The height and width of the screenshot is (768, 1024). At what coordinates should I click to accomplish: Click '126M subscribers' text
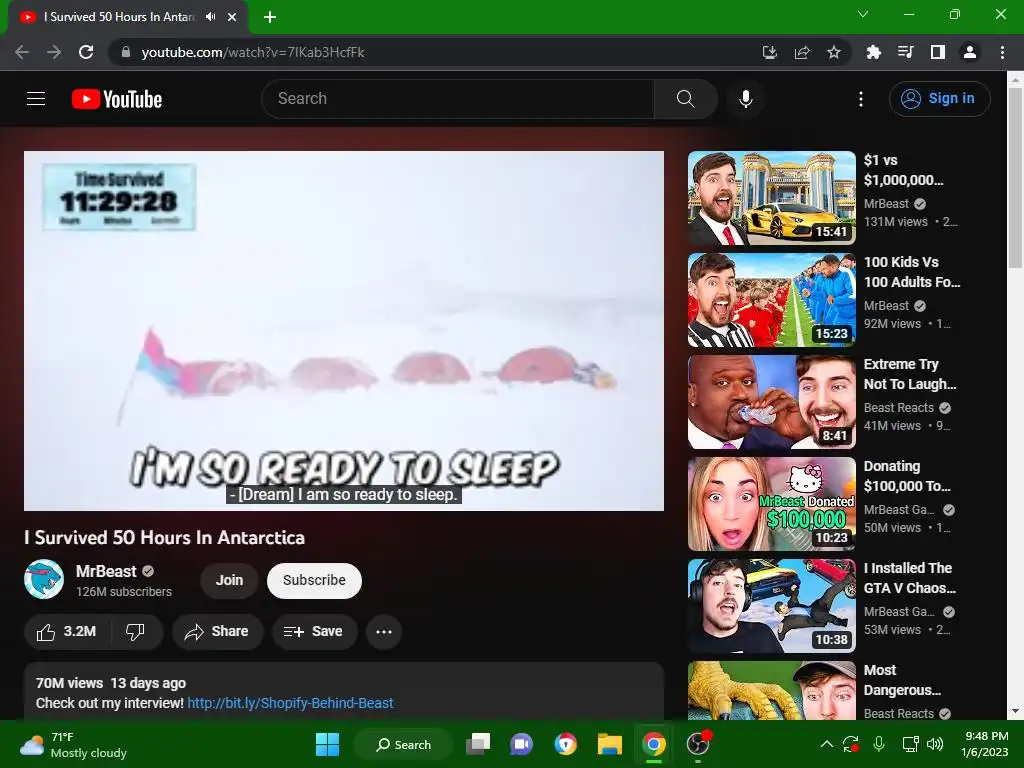click(x=124, y=592)
